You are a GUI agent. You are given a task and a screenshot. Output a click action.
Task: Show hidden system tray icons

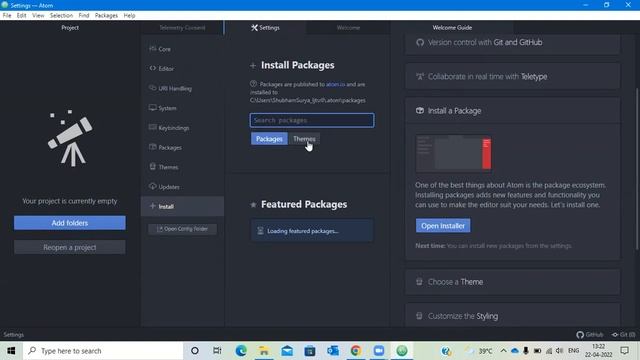point(503,351)
